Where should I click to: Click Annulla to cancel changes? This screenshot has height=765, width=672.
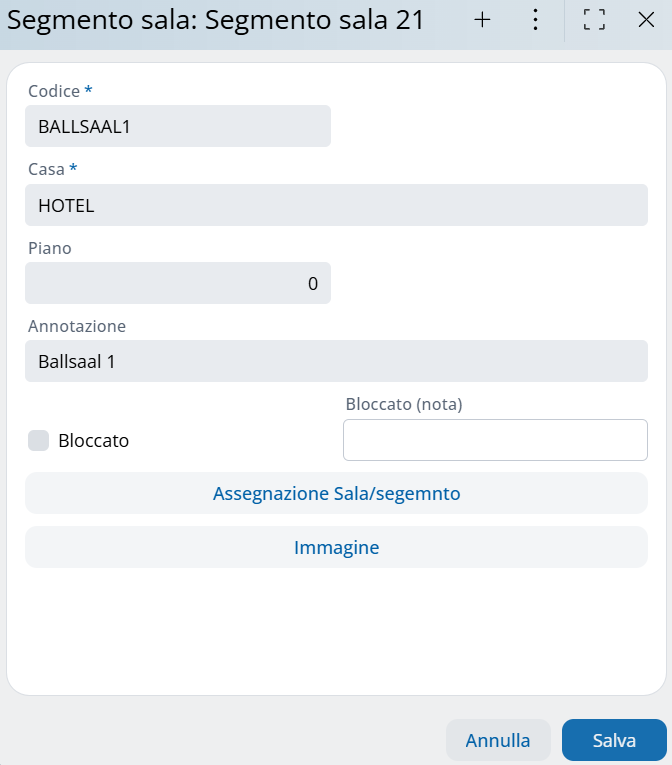click(498, 741)
